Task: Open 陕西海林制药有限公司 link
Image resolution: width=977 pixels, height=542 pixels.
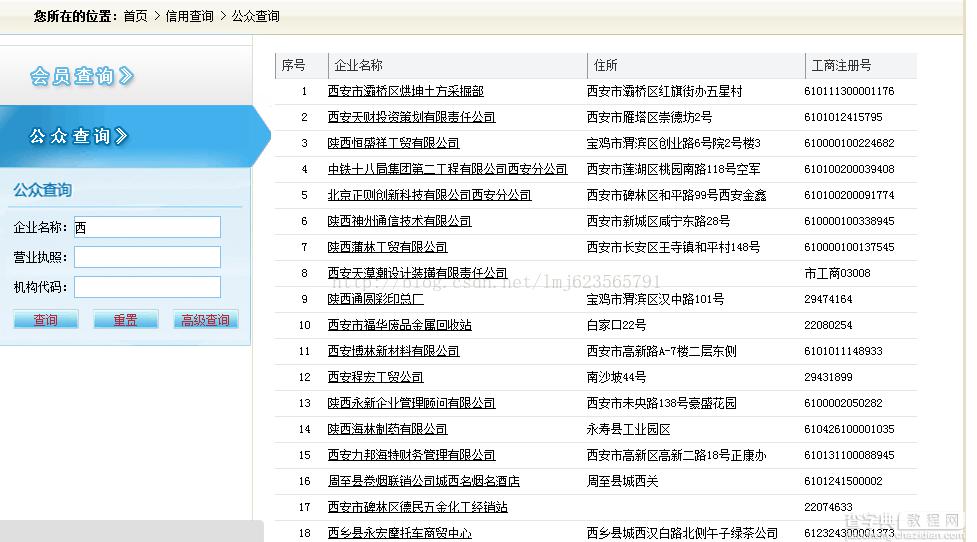Action: pos(388,429)
